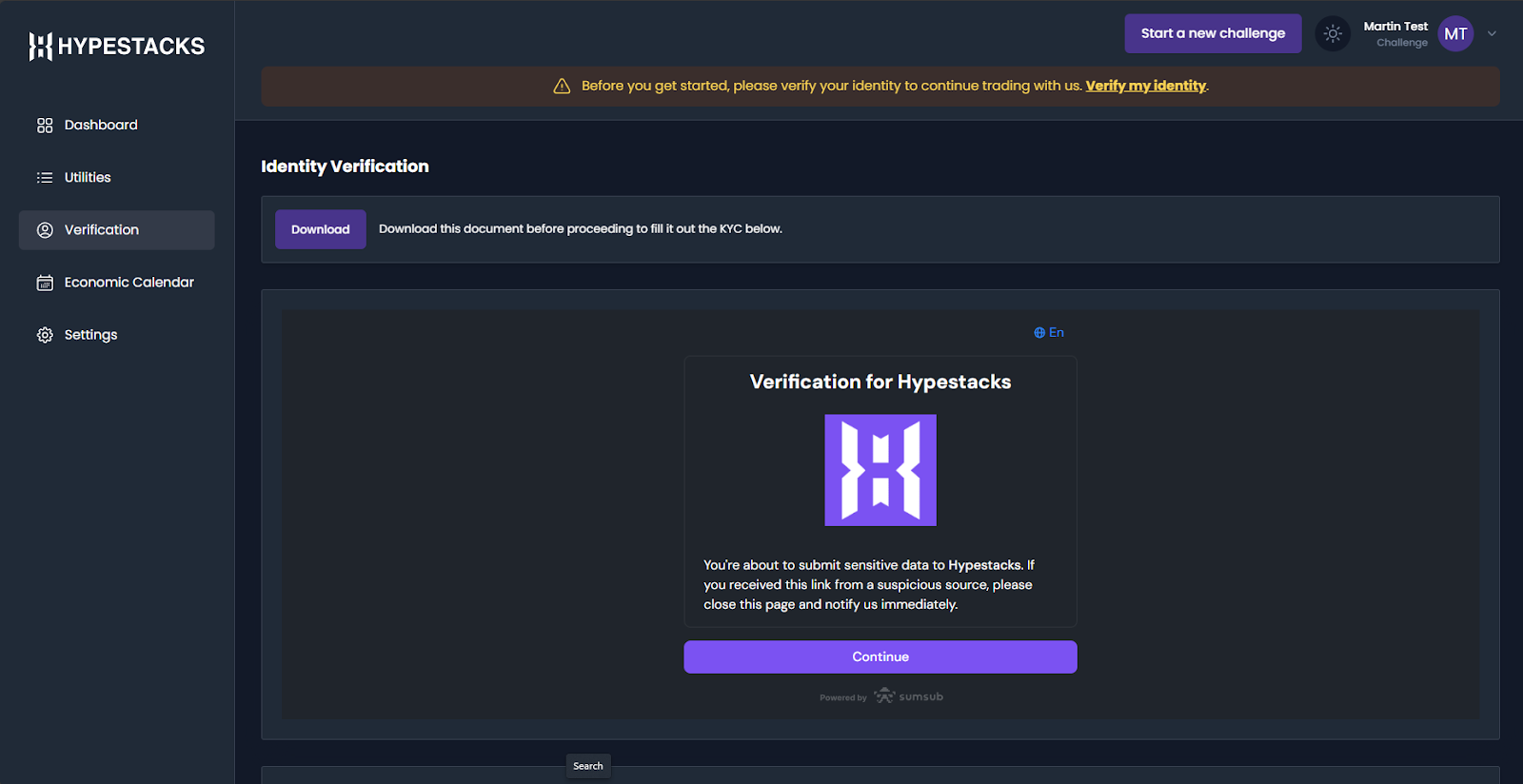1523x784 pixels.
Task: Click the Utilities list icon
Action: [x=45, y=178]
